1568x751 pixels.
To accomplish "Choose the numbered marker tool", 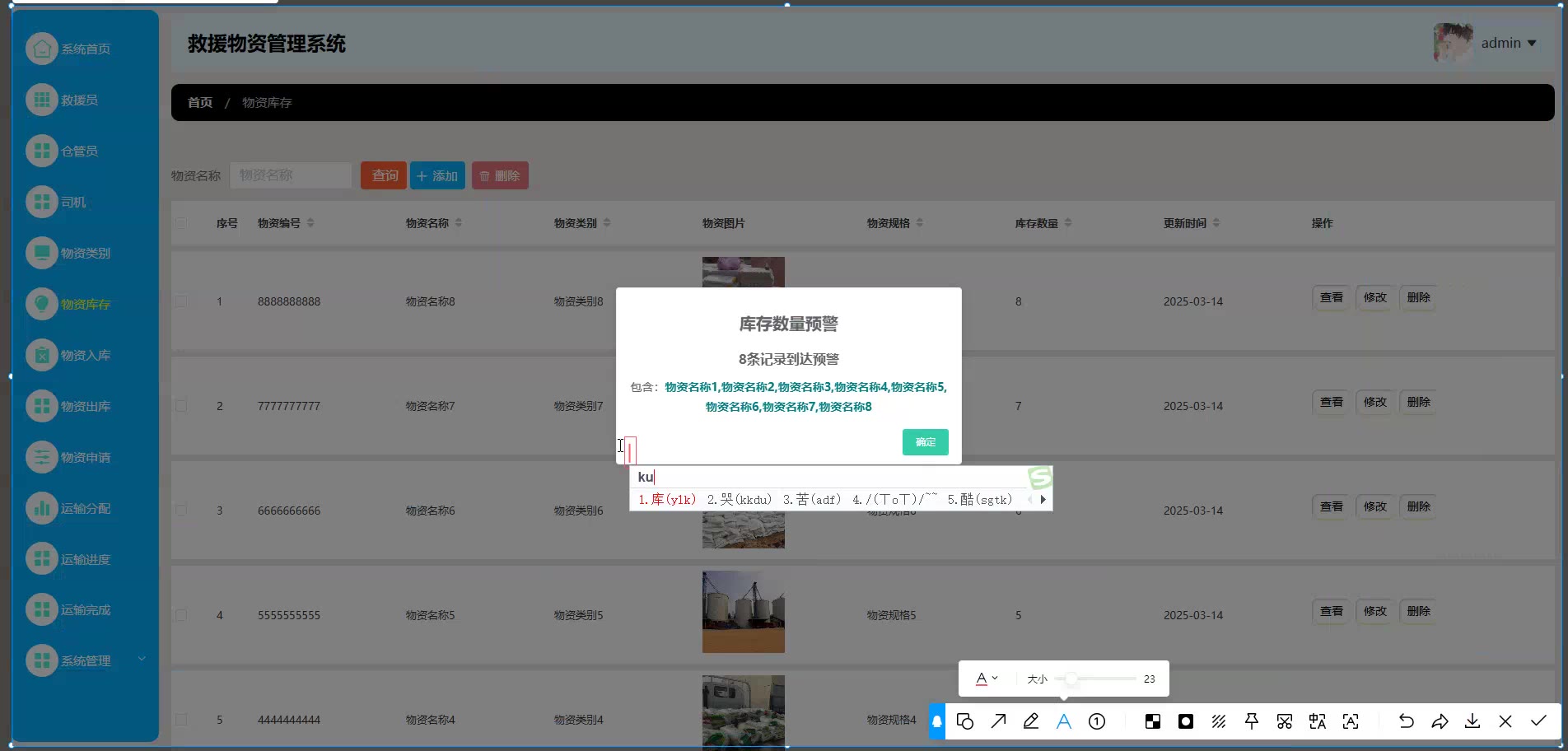I will tap(1097, 722).
